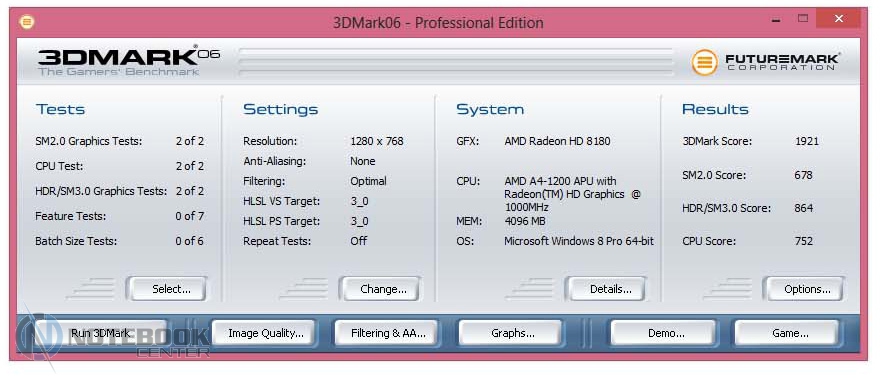
Task: Click the Settings section heading
Action: (281, 110)
